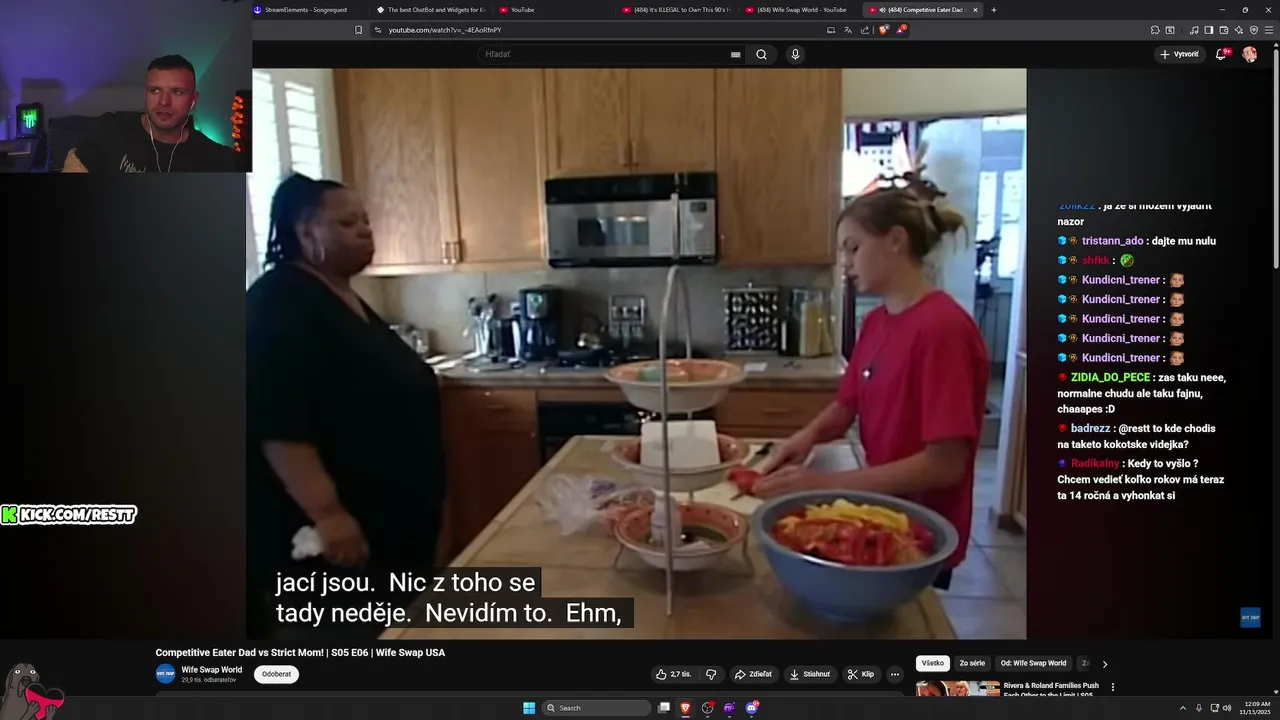Click the Windows taskbar search box

tap(596, 708)
